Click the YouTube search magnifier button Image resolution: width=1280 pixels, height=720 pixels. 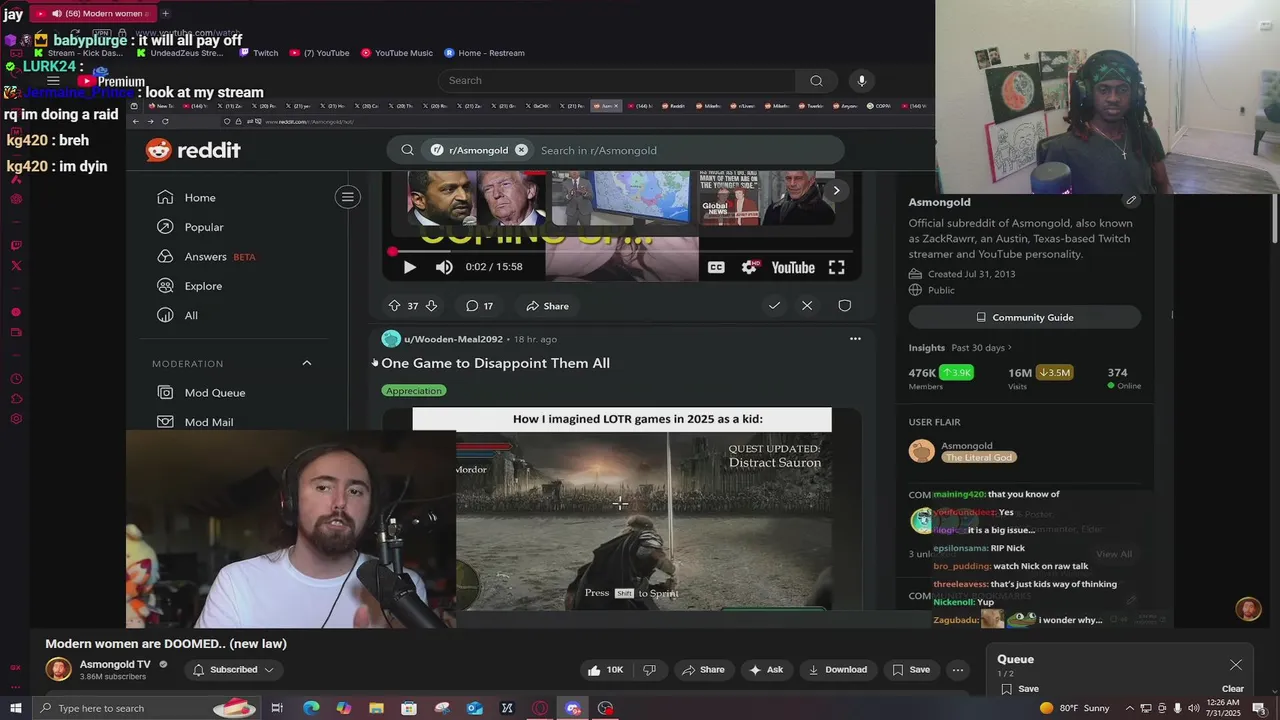click(x=816, y=80)
